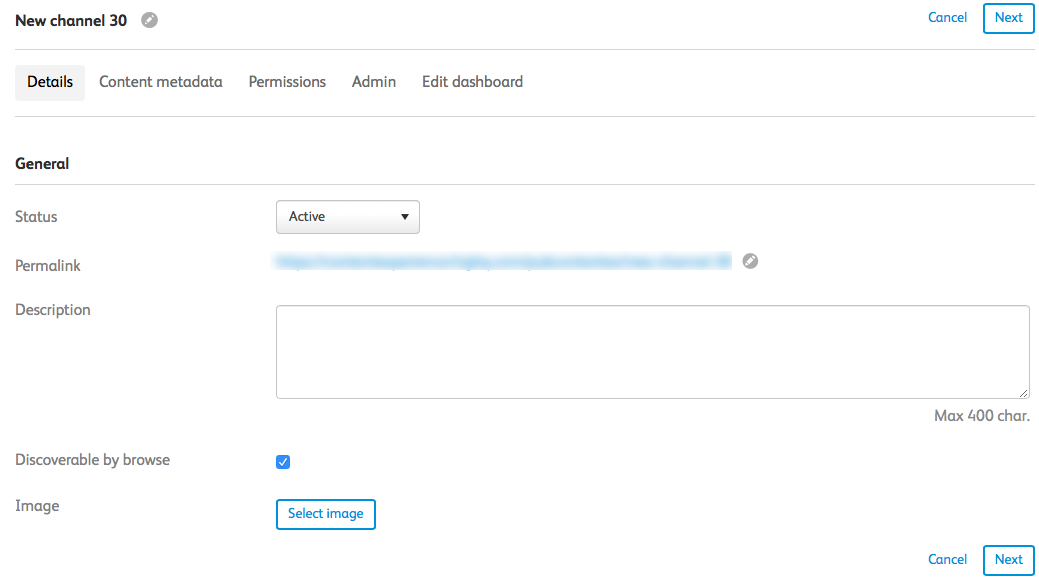Click the Details tab
This screenshot has width=1039, height=581.
(x=50, y=82)
